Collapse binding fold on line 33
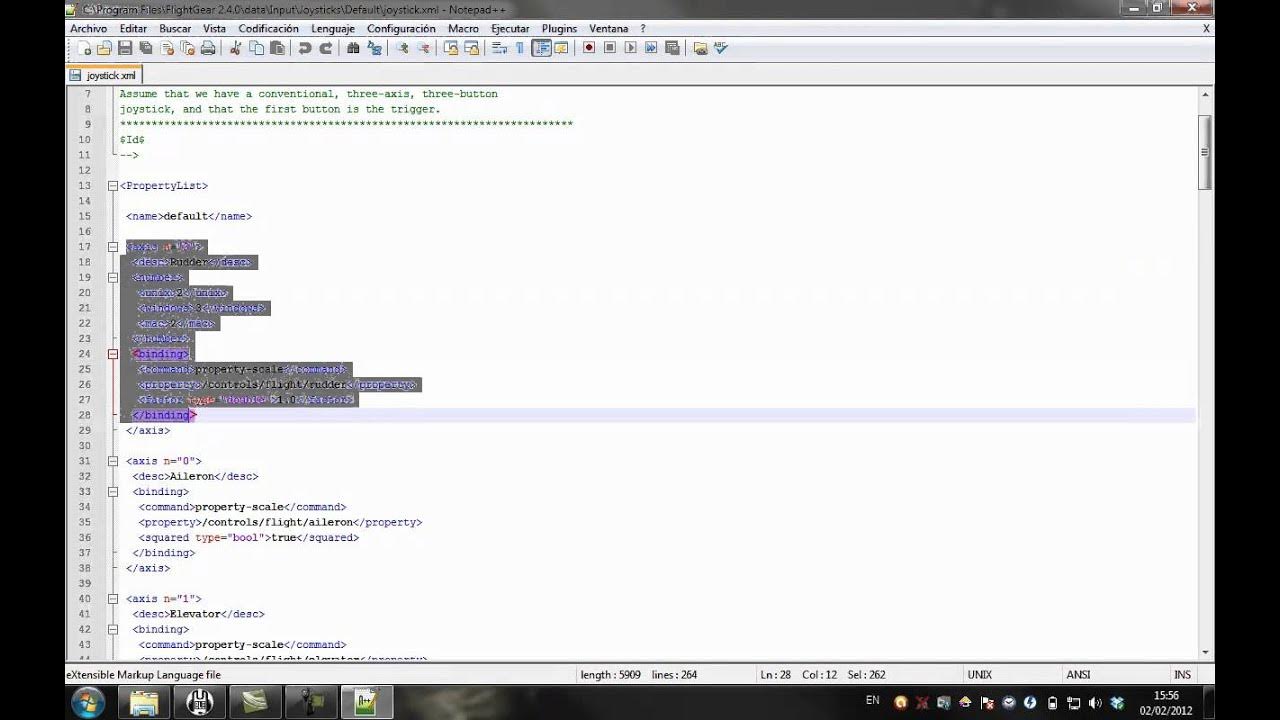The height and width of the screenshot is (720, 1280). [x=113, y=492]
